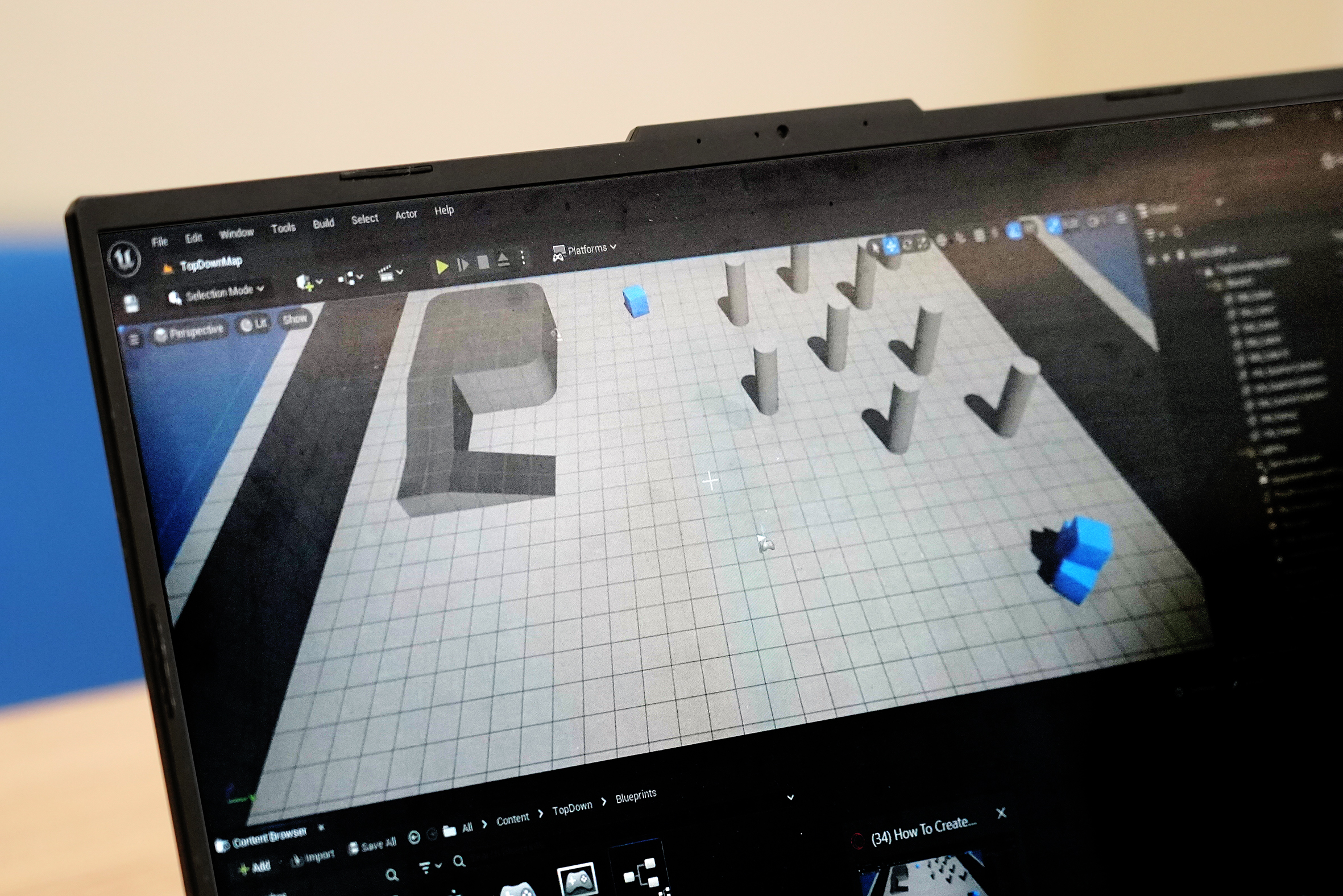Toggle the Show flags button

pos(295,319)
